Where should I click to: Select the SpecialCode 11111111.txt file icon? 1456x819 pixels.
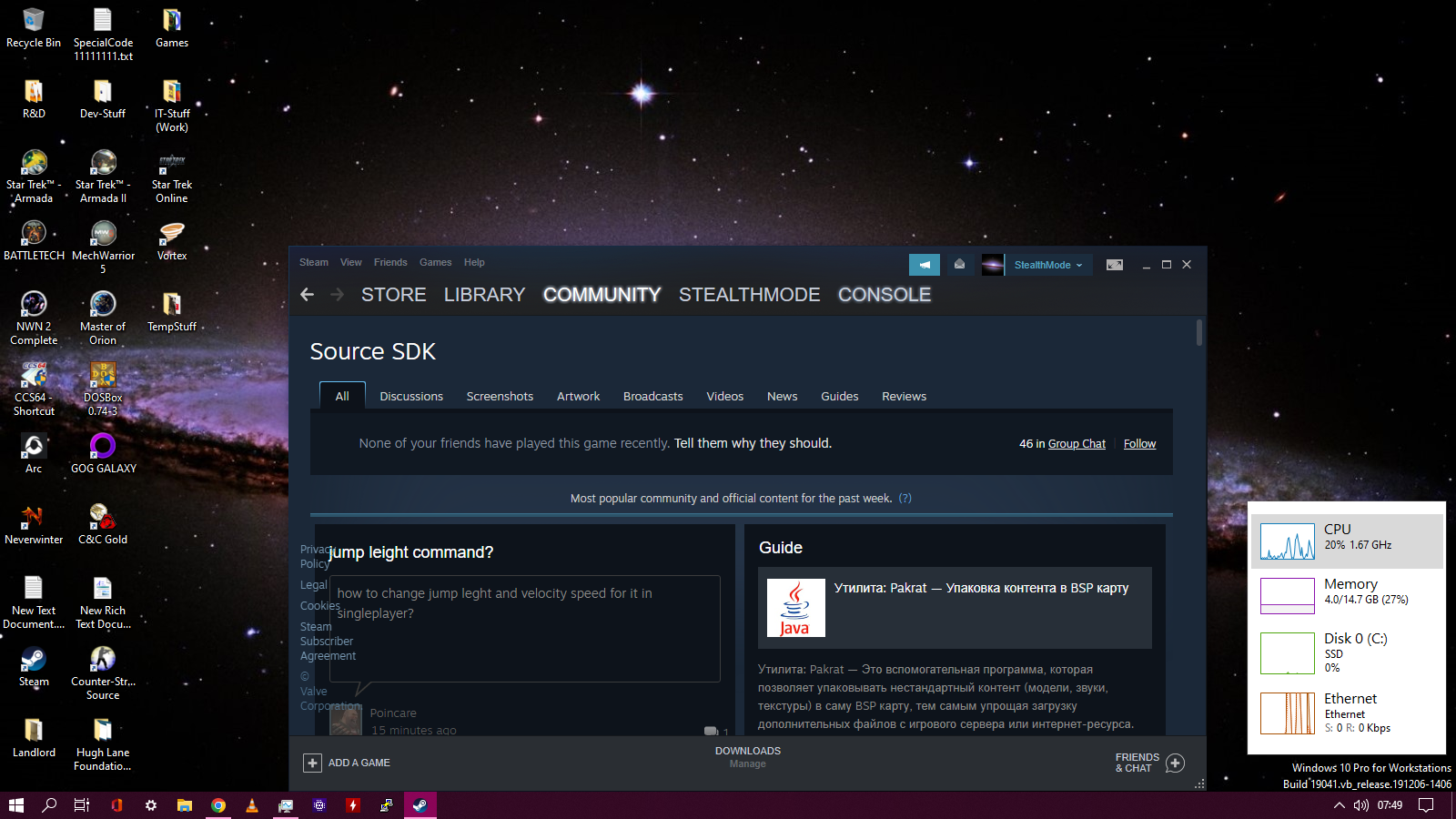pos(103,35)
